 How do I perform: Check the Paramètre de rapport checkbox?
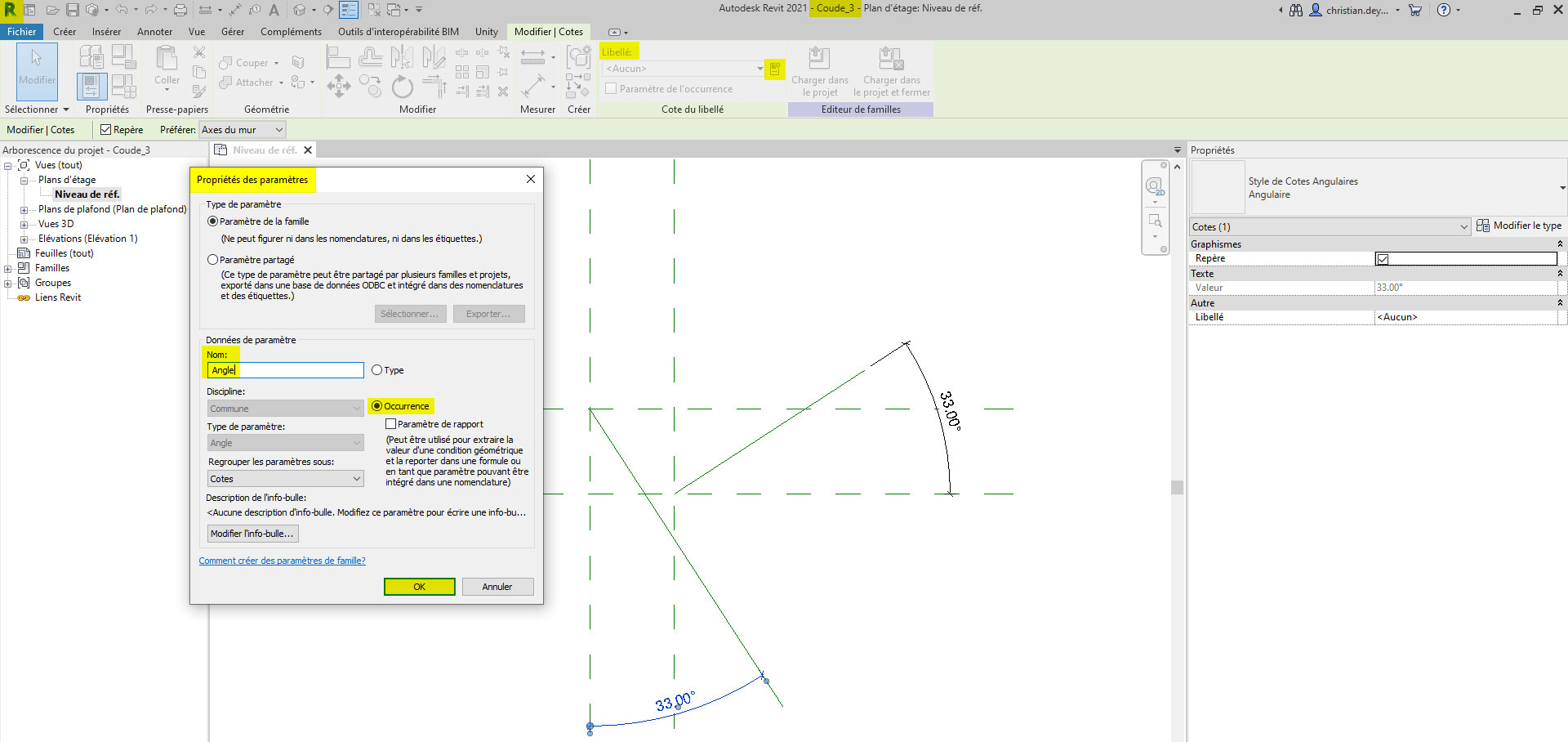point(390,423)
